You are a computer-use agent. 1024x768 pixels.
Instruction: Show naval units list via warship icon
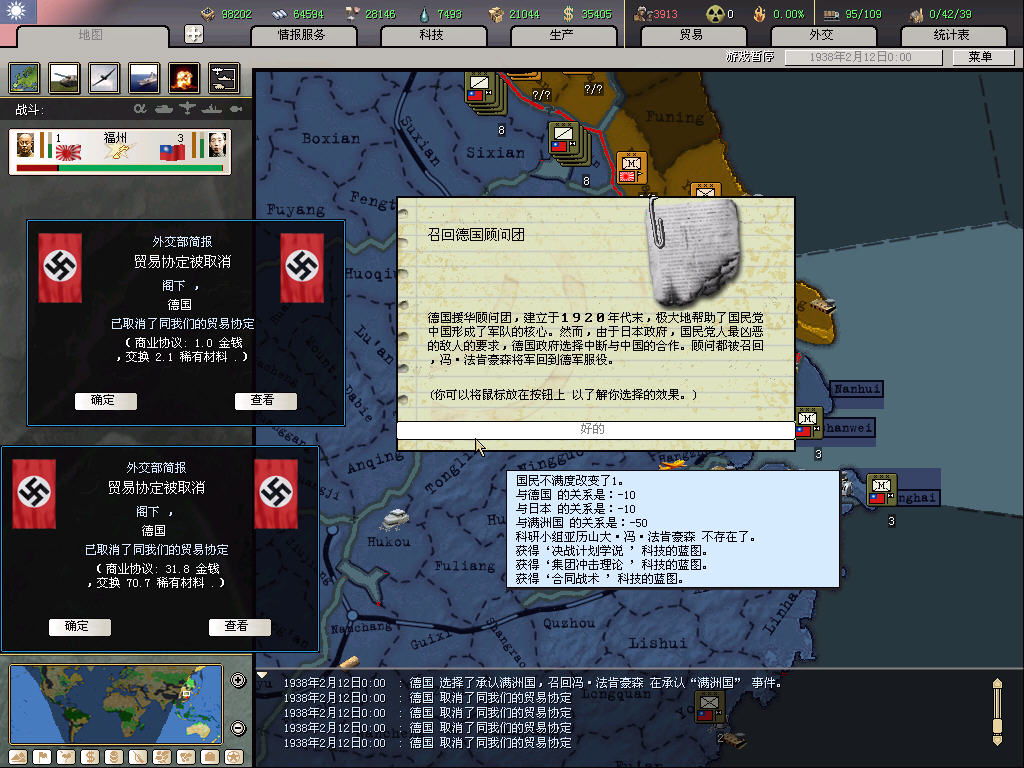144,78
